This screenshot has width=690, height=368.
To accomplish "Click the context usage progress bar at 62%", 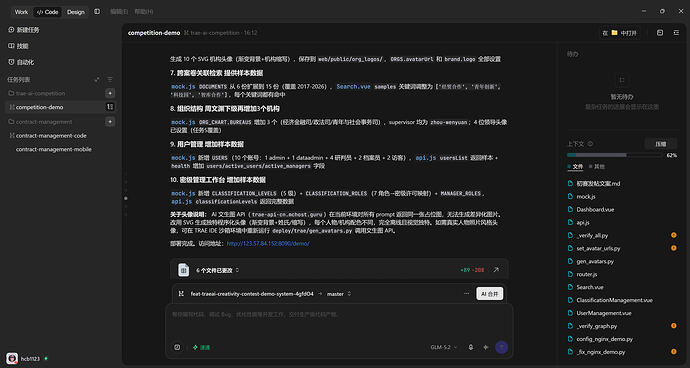I will click(614, 155).
